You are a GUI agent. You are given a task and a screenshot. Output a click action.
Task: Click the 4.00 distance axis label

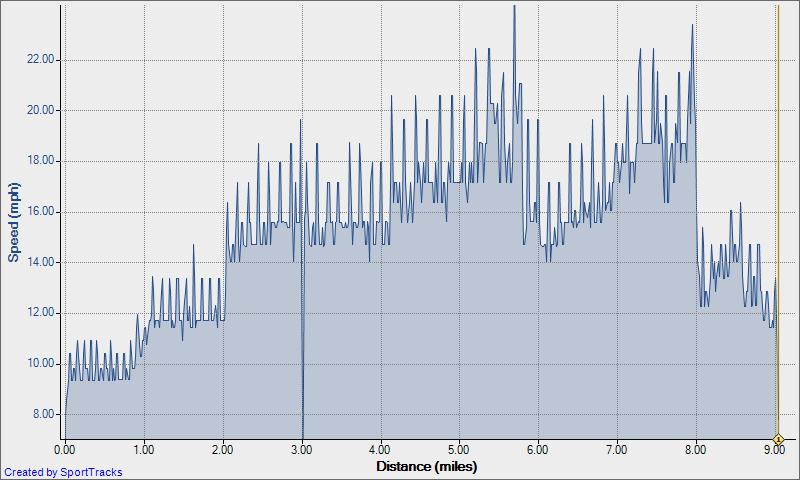point(381,450)
